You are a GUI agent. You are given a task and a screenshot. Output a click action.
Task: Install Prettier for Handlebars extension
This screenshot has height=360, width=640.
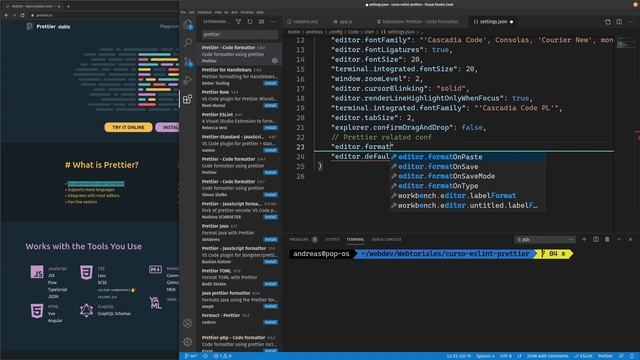point(270,83)
